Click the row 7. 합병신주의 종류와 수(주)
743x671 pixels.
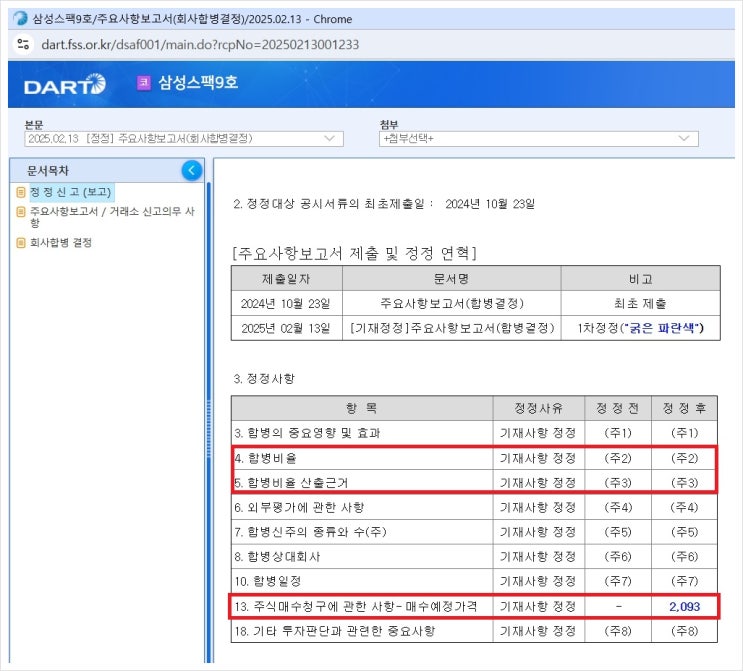click(474, 532)
